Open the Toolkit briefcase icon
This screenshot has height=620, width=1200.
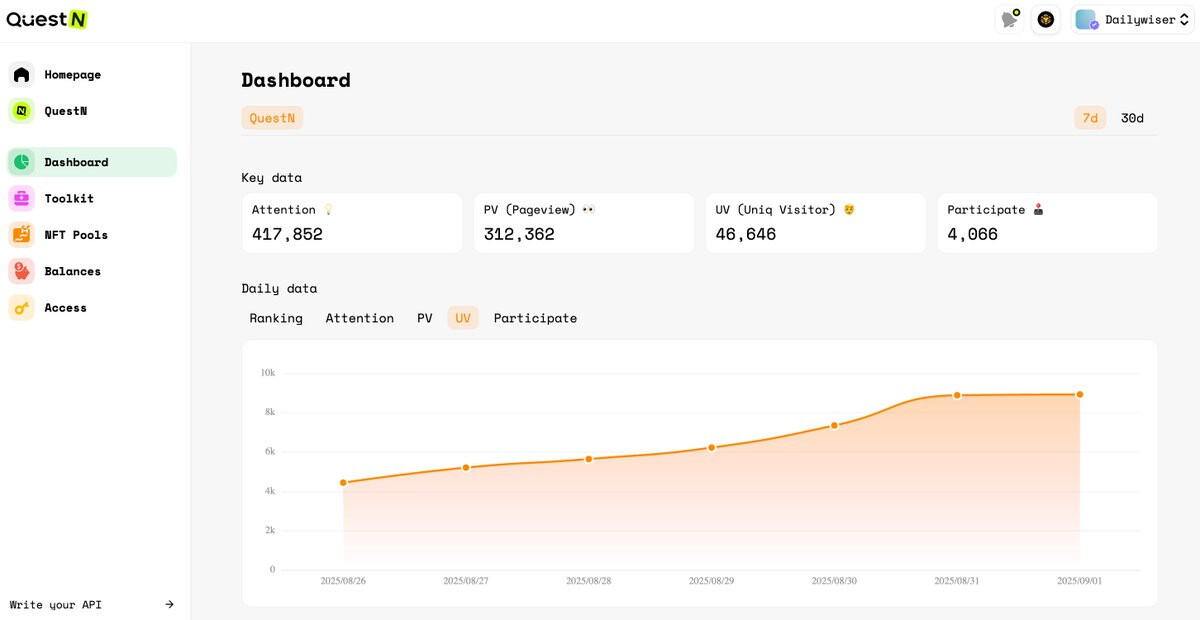(x=21, y=198)
